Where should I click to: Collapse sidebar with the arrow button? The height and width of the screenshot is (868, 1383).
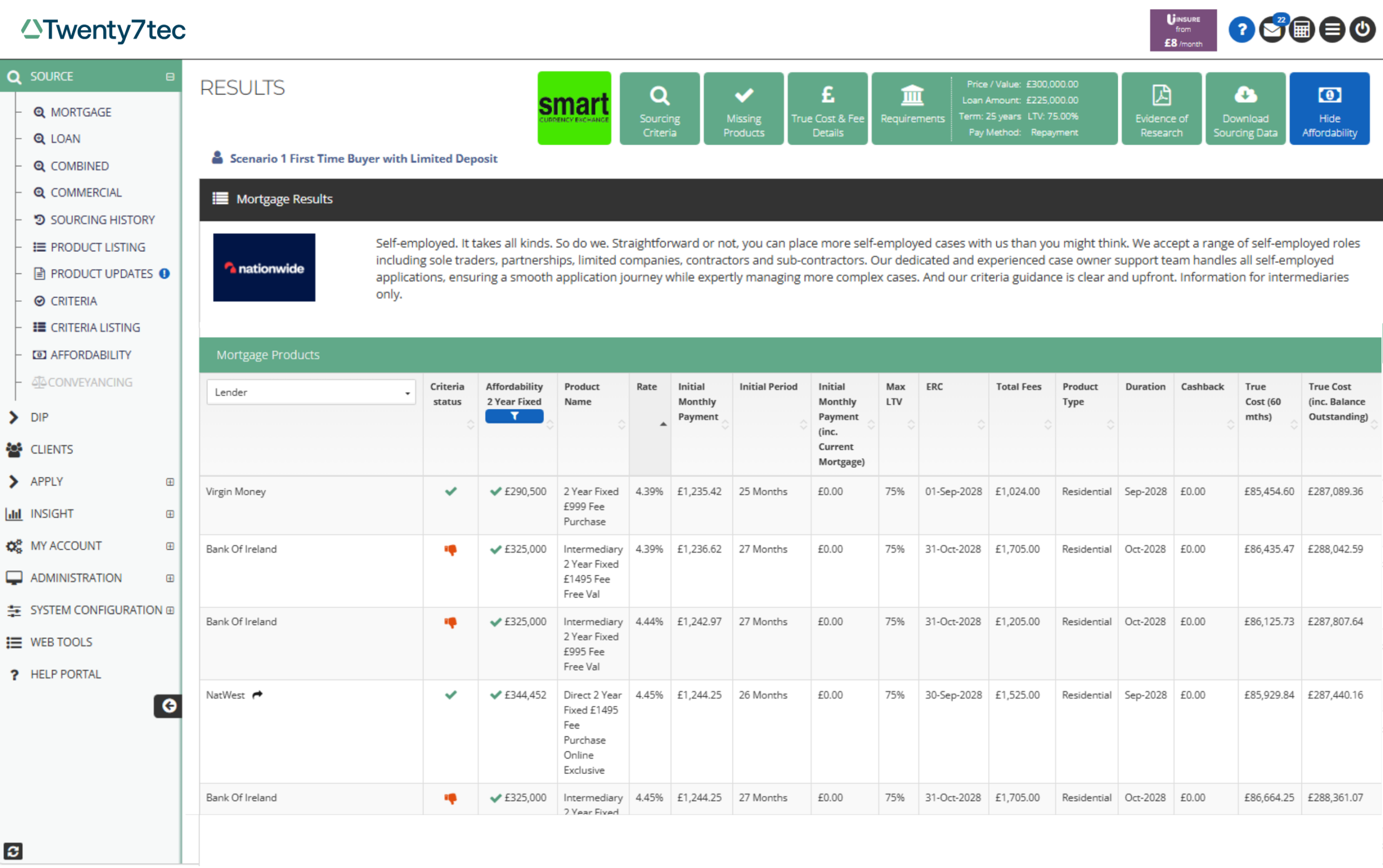pos(167,705)
